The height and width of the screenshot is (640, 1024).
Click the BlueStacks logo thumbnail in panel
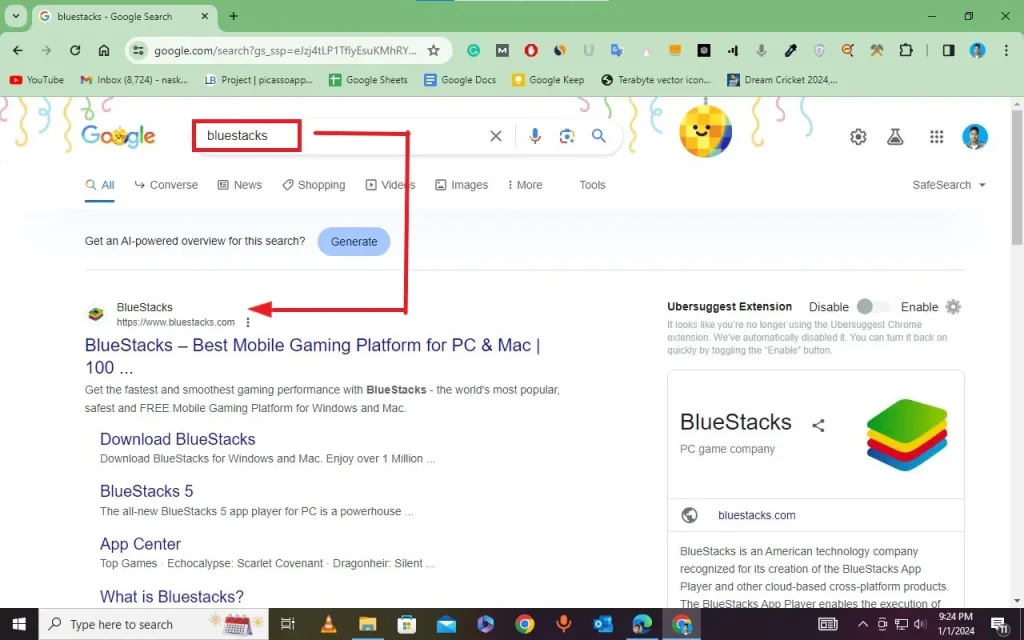coord(906,435)
